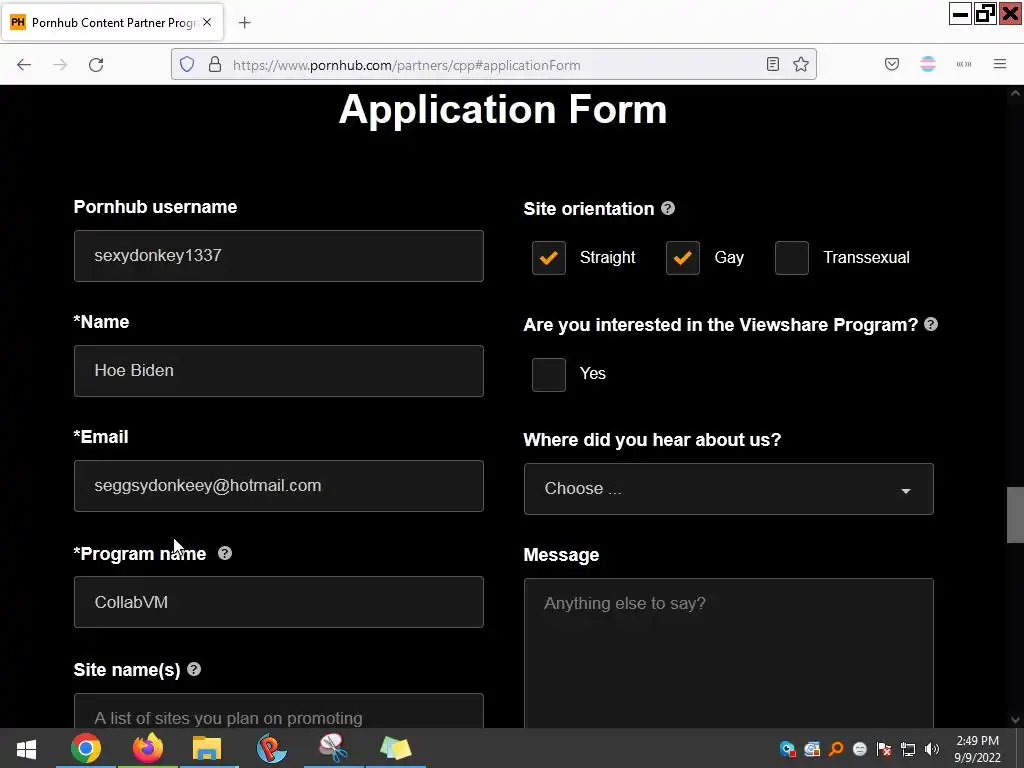1024x768 pixels.
Task: Open the Snipping Tool taskbar icon
Action: coord(333,748)
